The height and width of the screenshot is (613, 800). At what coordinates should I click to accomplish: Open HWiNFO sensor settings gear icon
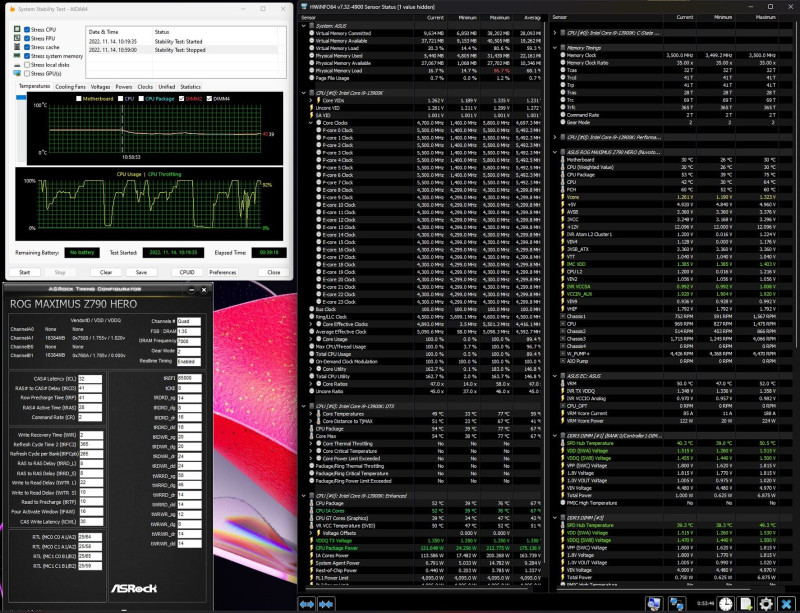[765, 604]
